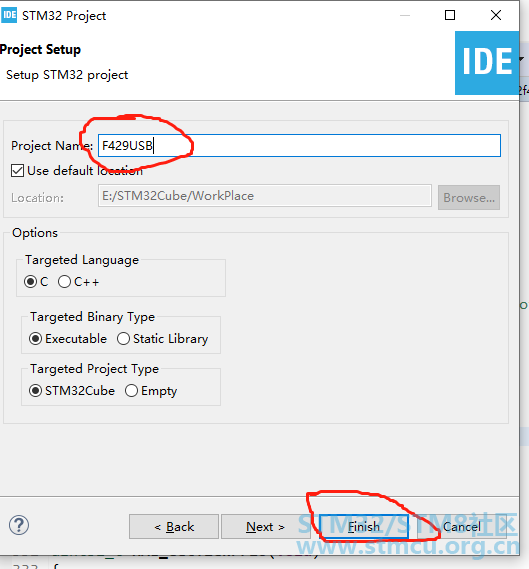The height and width of the screenshot is (569, 529).
Task: Click the disabled Browse... button
Action: (469, 198)
